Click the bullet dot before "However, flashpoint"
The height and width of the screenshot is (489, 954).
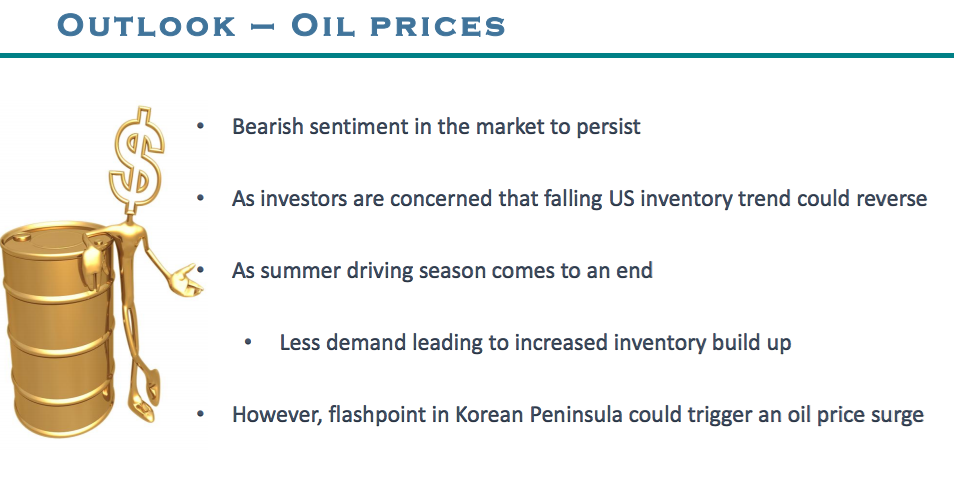201,413
